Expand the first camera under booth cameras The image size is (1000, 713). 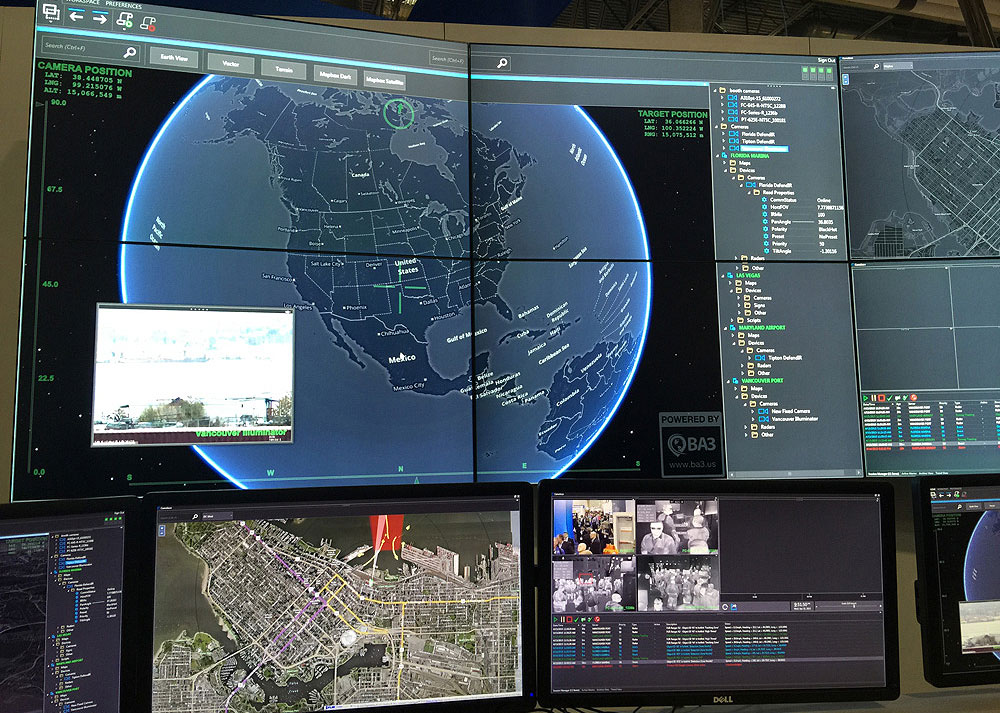(722, 98)
